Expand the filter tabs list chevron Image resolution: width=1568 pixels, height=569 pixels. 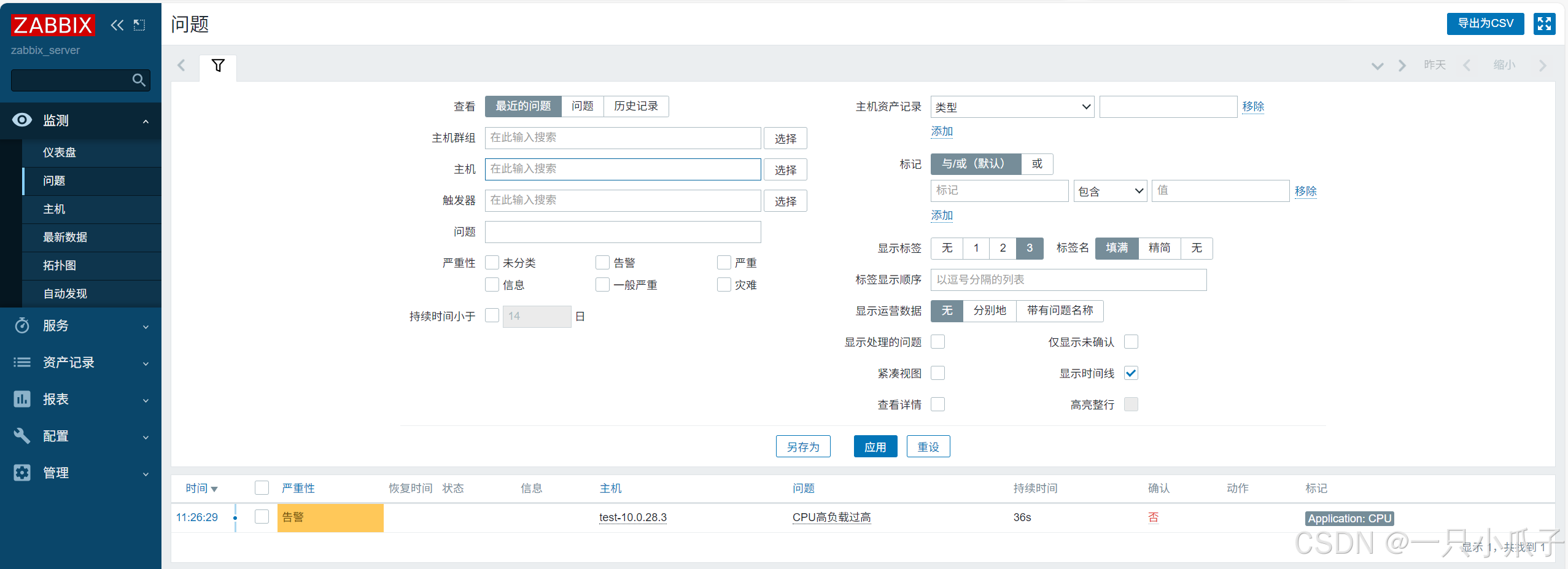click(x=1378, y=66)
